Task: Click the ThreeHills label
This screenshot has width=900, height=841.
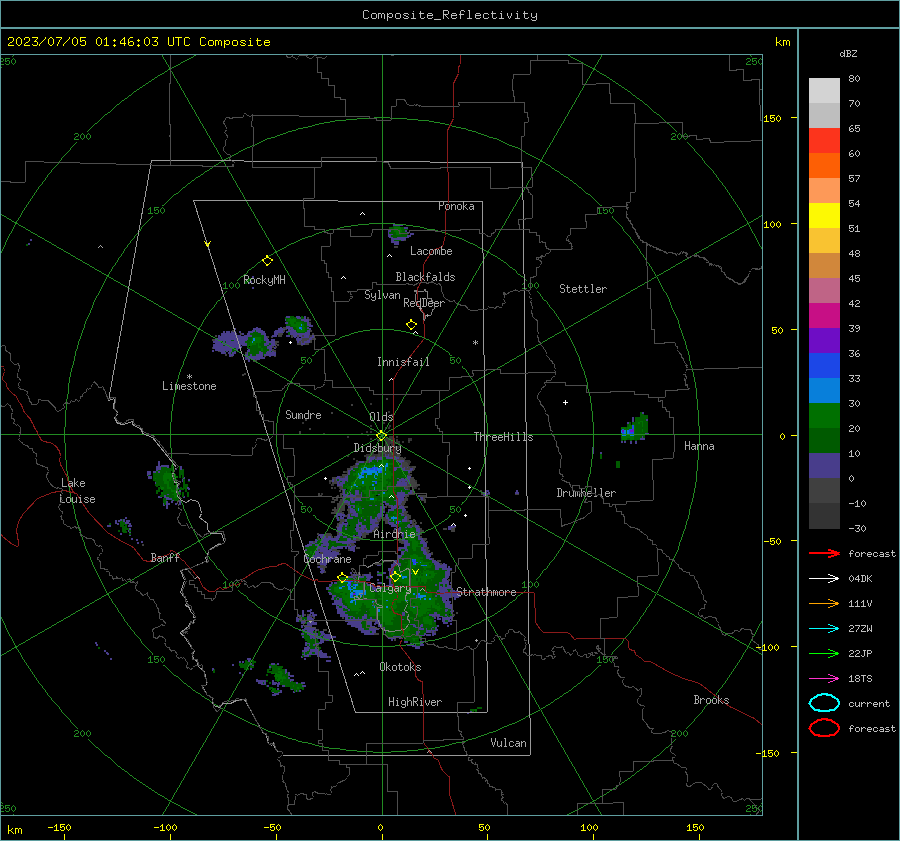Action: 503,437
